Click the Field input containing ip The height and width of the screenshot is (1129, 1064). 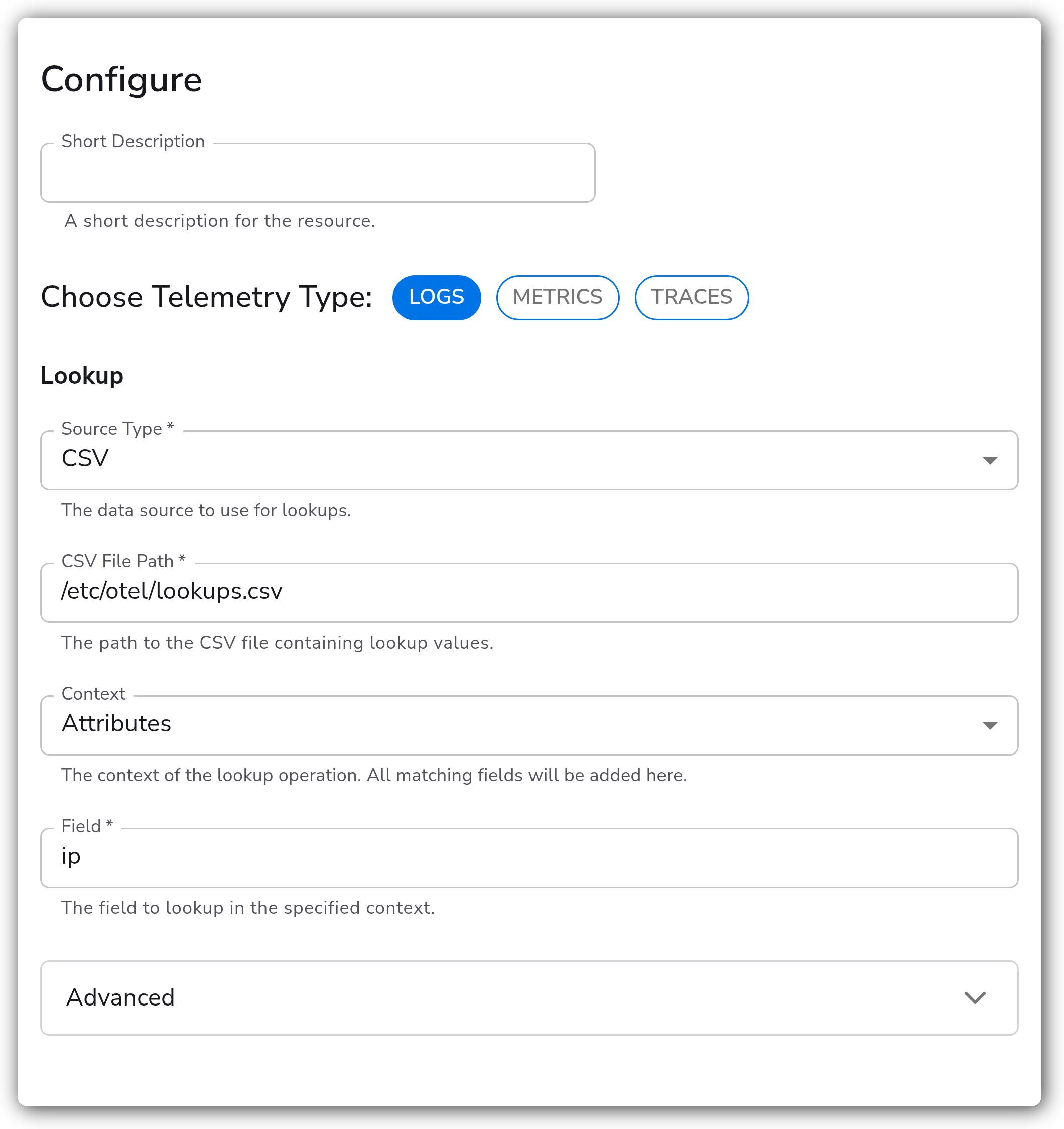529,857
